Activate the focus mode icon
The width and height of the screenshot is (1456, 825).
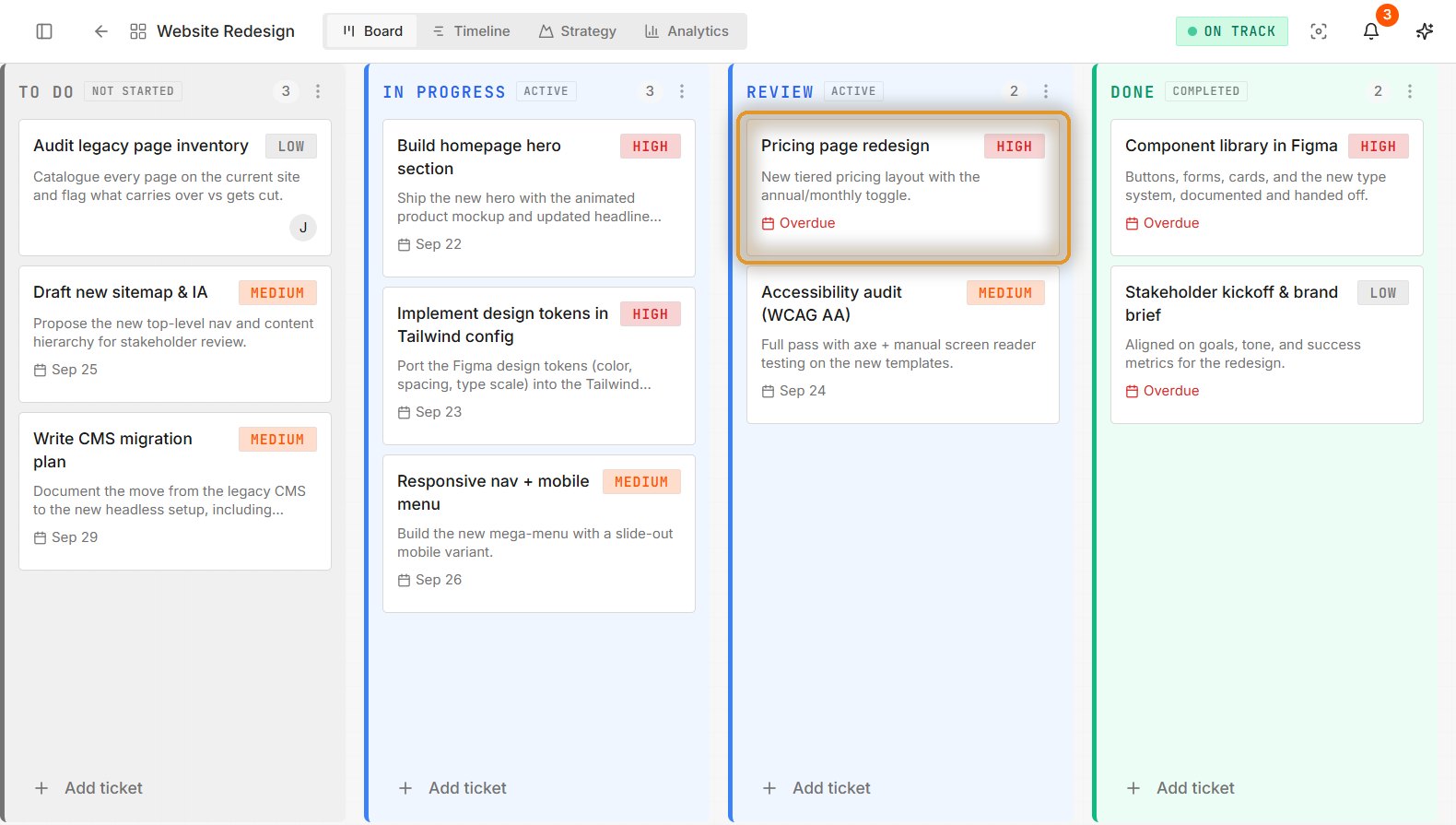coord(1319,31)
